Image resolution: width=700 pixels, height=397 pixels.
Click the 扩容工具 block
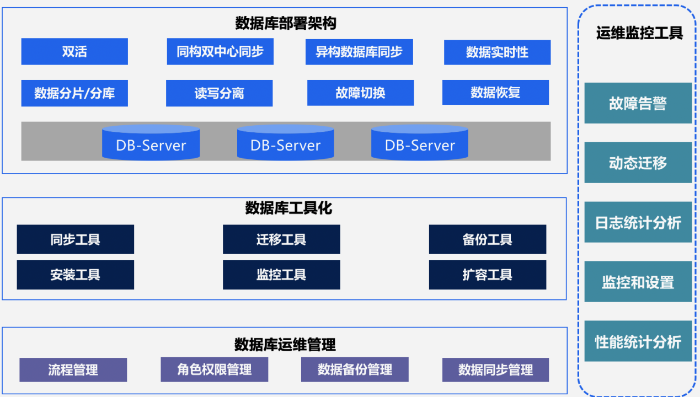tap(488, 275)
